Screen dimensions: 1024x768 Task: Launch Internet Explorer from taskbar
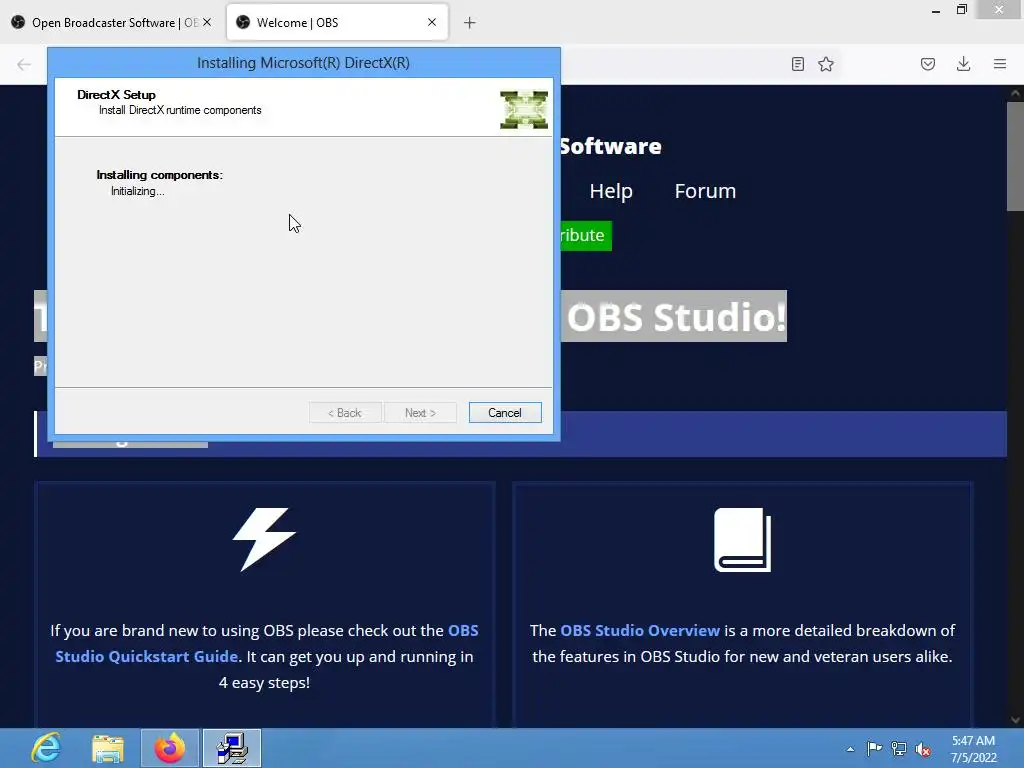46,748
